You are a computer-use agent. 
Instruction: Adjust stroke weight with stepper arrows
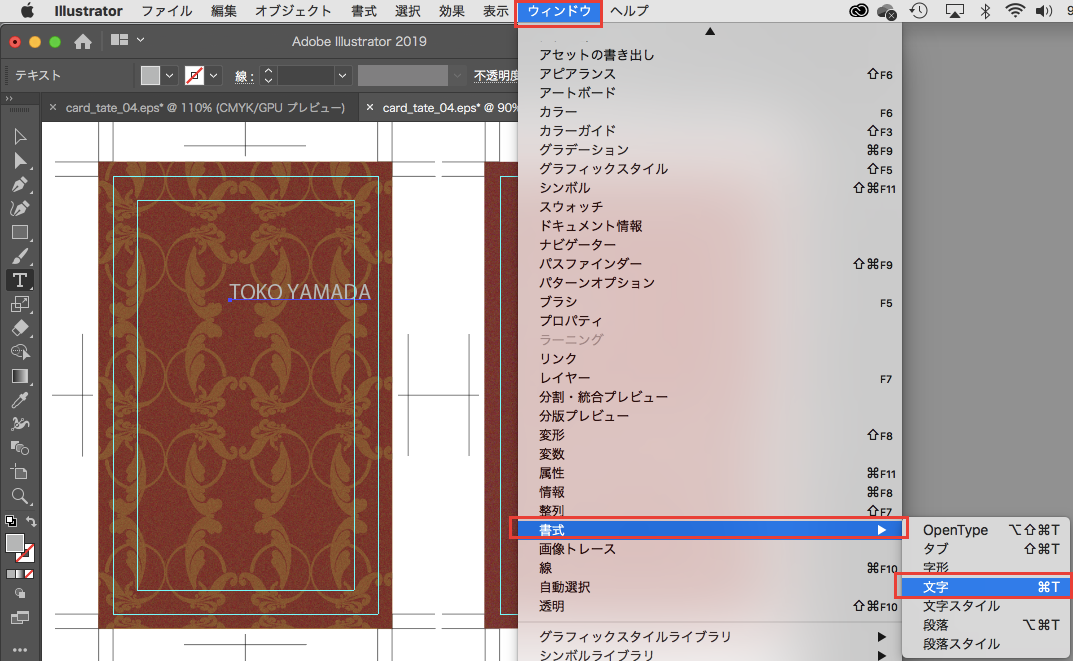point(267,75)
